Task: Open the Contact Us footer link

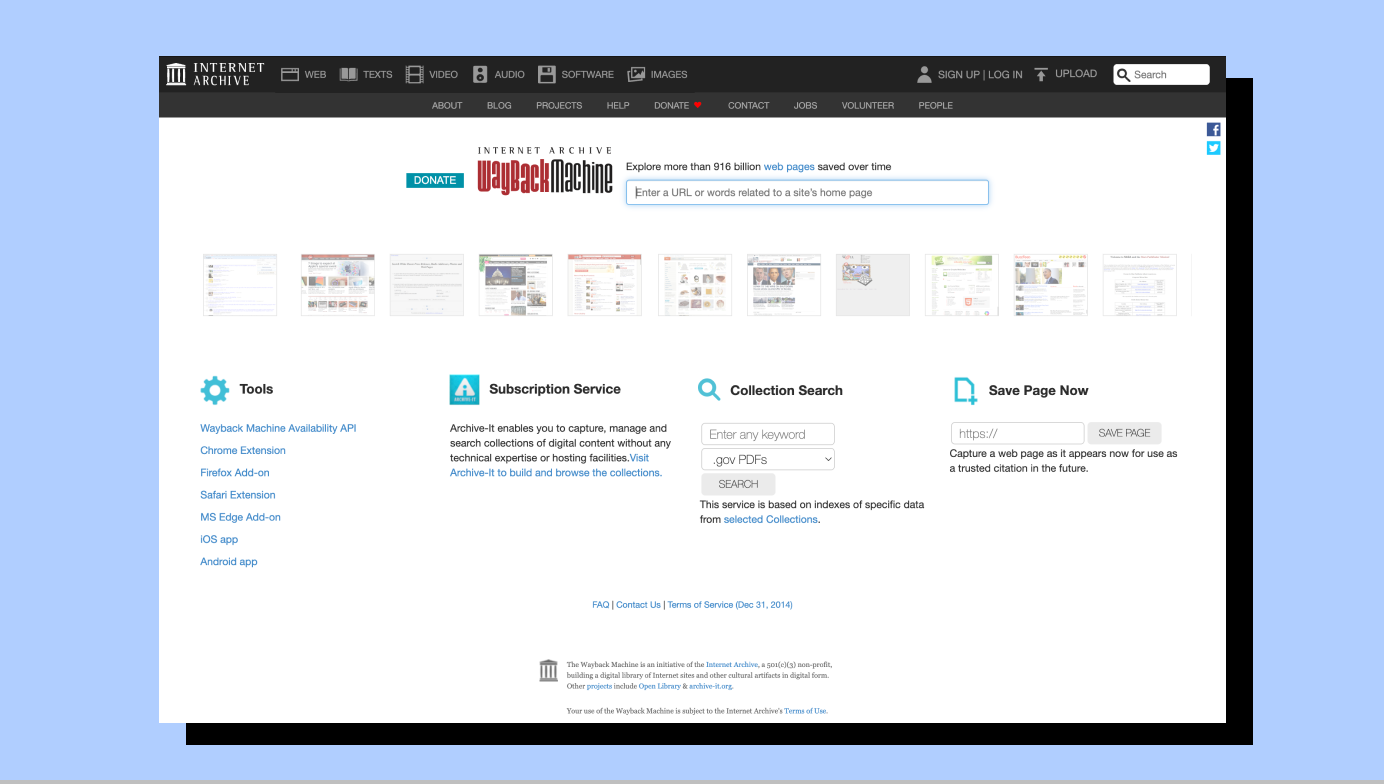Action: pos(638,605)
